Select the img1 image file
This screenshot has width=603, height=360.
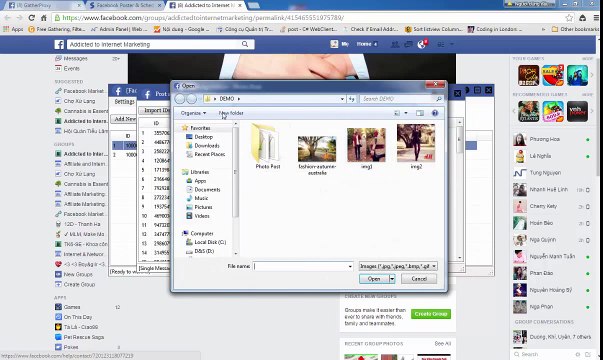(x=366, y=148)
